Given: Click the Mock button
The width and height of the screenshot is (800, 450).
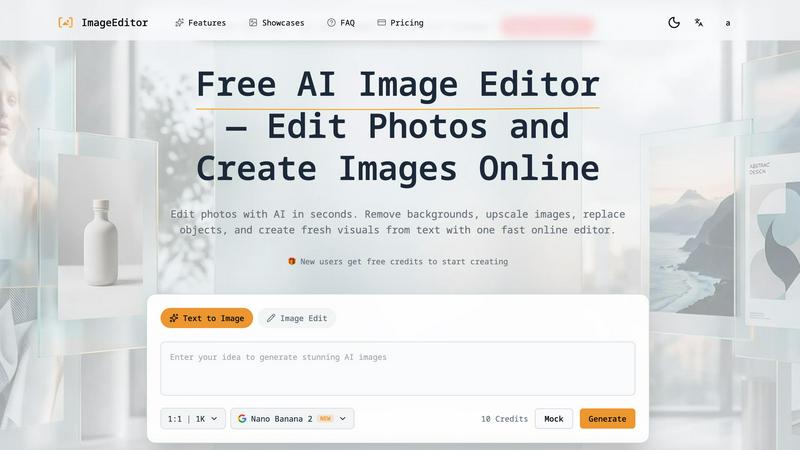Looking at the screenshot, I should [x=554, y=419].
